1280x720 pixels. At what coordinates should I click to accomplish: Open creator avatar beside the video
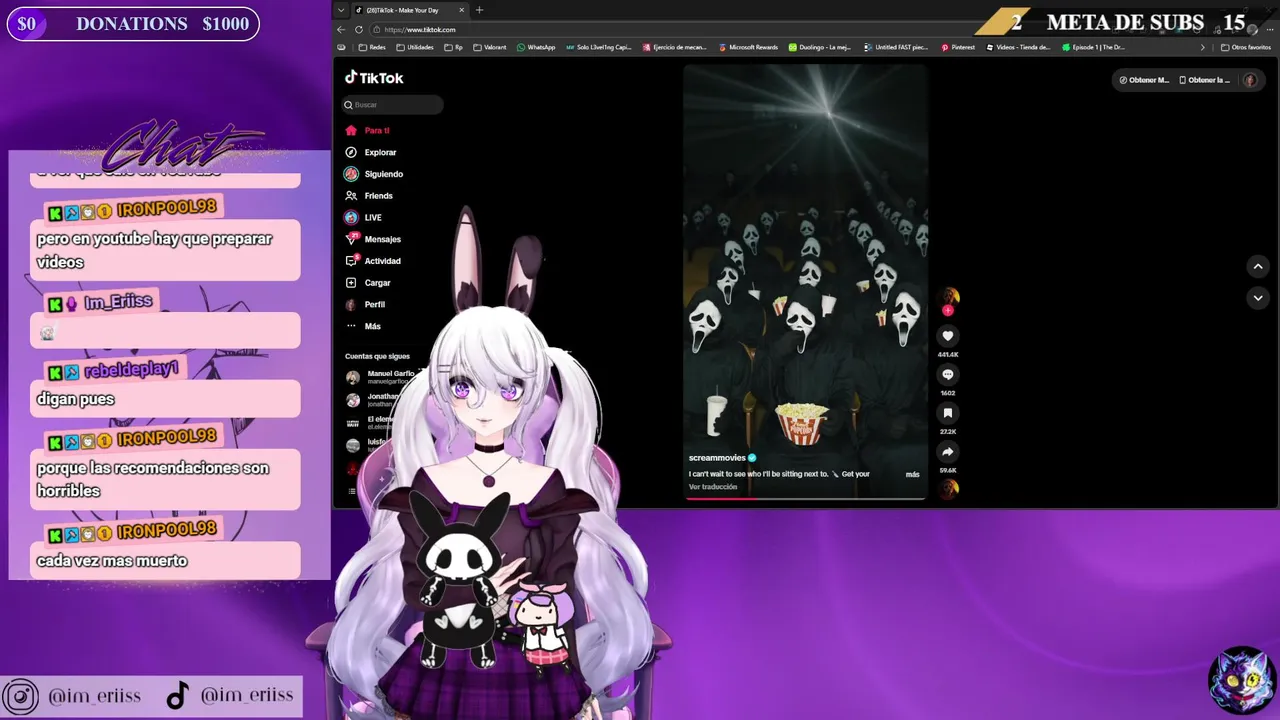point(948,296)
